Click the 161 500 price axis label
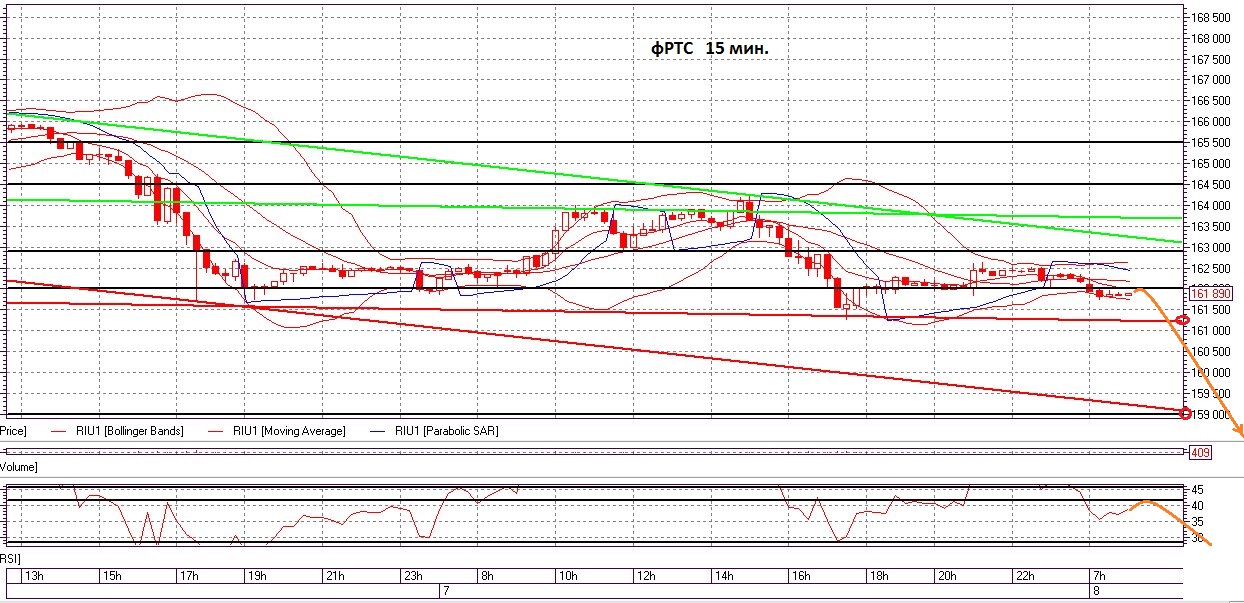Image resolution: width=1244 pixels, height=603 pixels. (x=1211, y=310)
